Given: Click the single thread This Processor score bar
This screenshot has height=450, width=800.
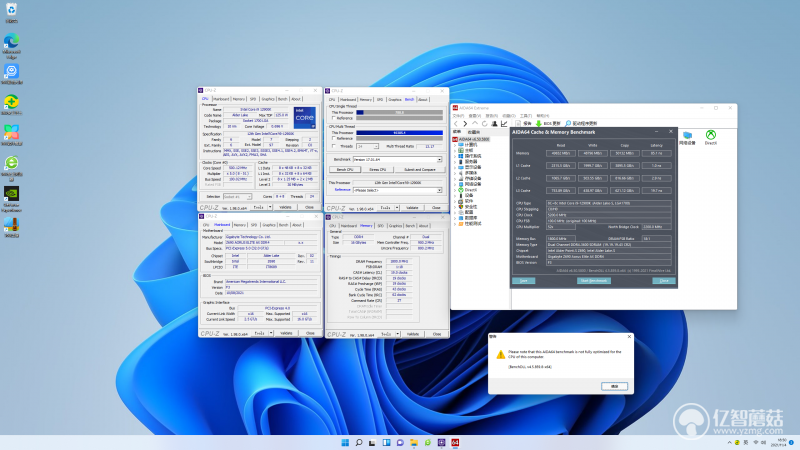Looking at the screenshot, I should coord(399,113).
